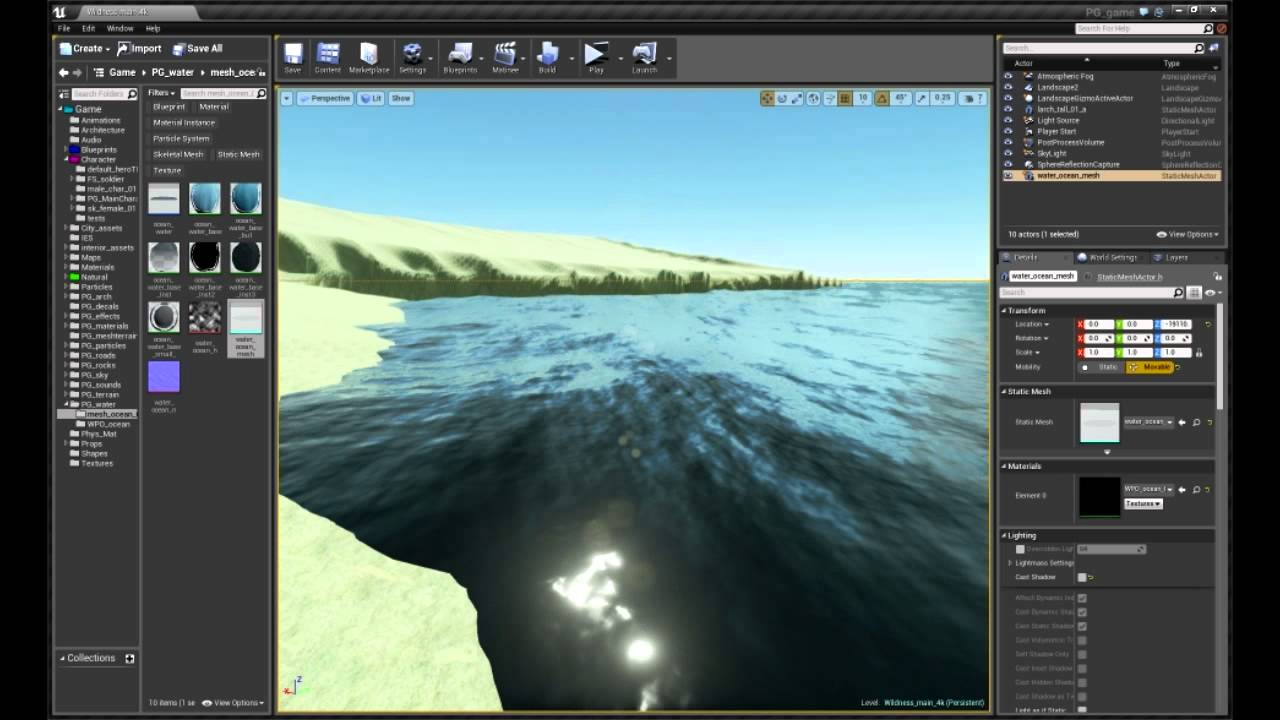Open the Matinee toolbar icon

point(506,56)
